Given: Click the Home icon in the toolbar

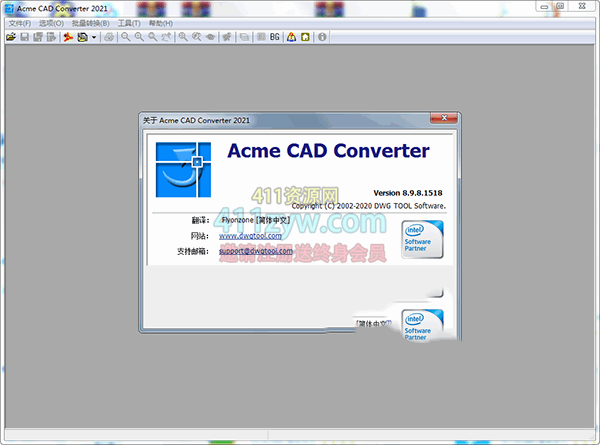Looking at the screenshot, I should point(306,37).
